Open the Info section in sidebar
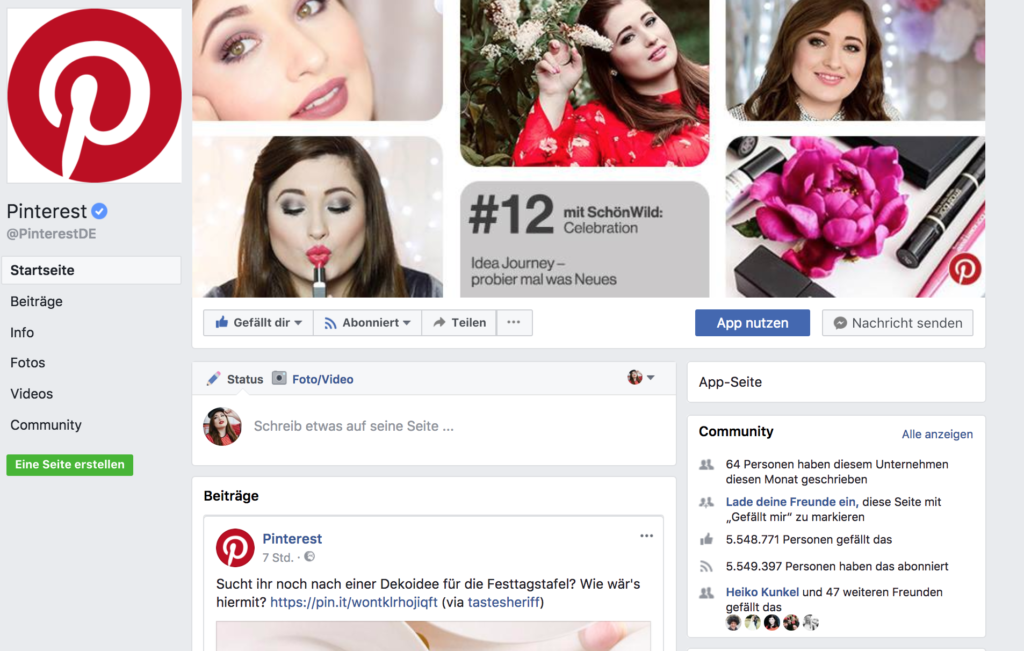This screenshot has width=1024, height=651. [x=22, y=332]
